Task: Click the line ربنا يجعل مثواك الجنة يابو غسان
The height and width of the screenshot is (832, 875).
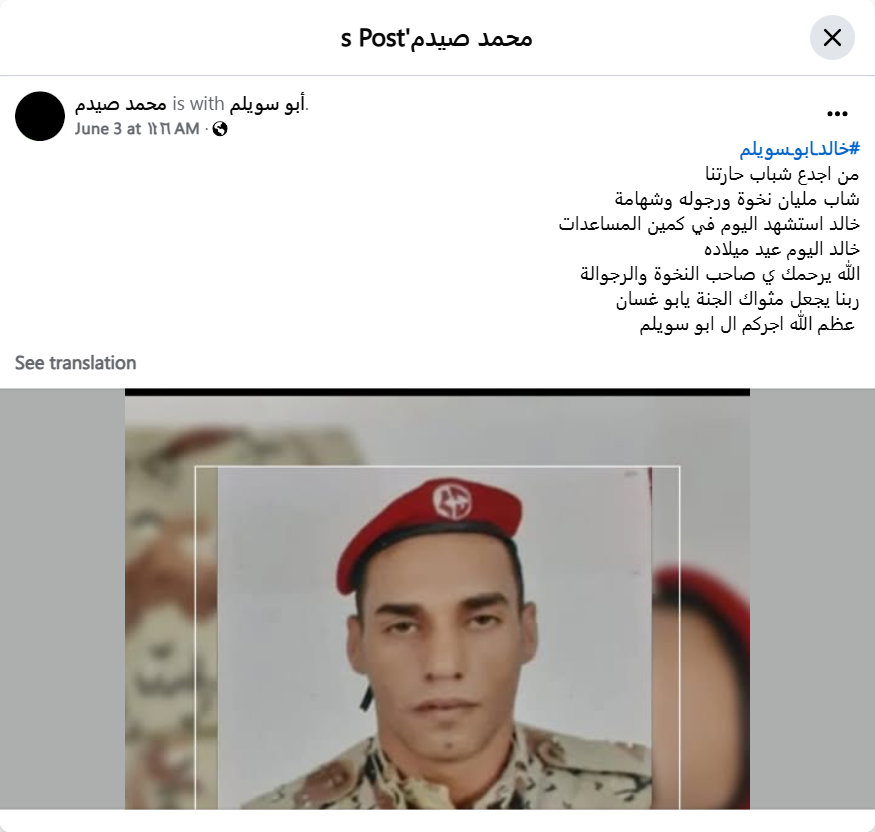Action: click(x=738, y=299)
